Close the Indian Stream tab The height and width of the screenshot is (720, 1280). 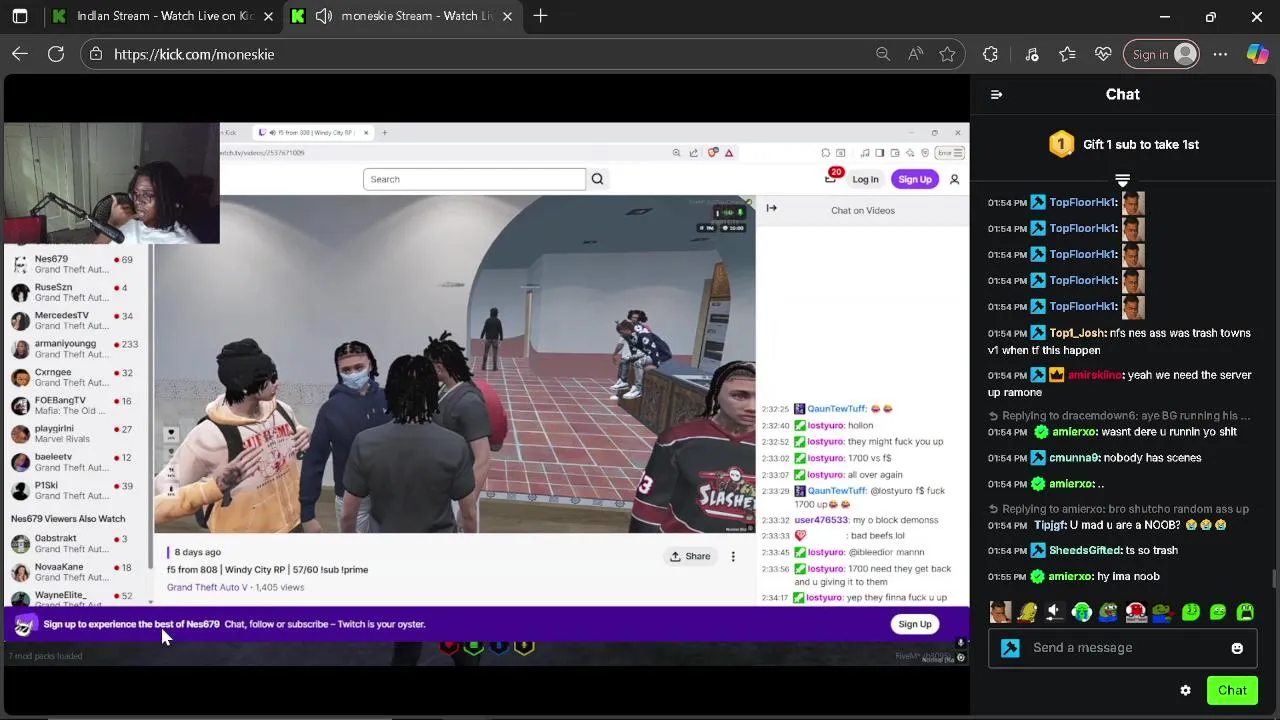coord(268,16)
